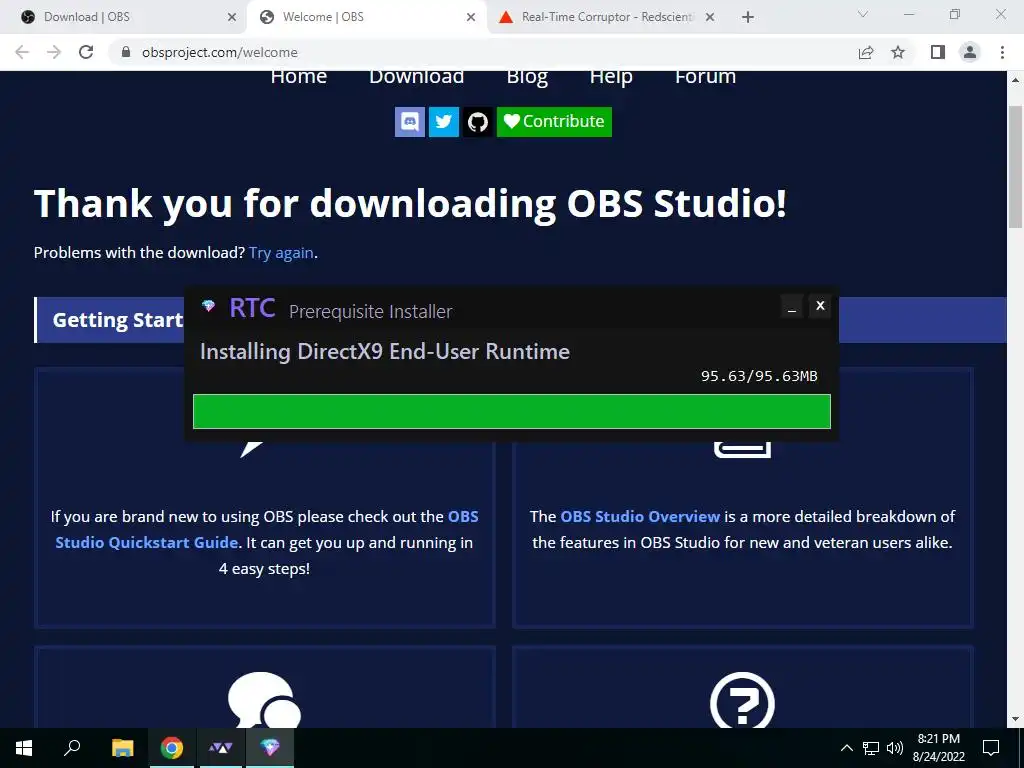Open the OBS Studio Overview link
The image size is (1024, 768).
pos(640,517)
